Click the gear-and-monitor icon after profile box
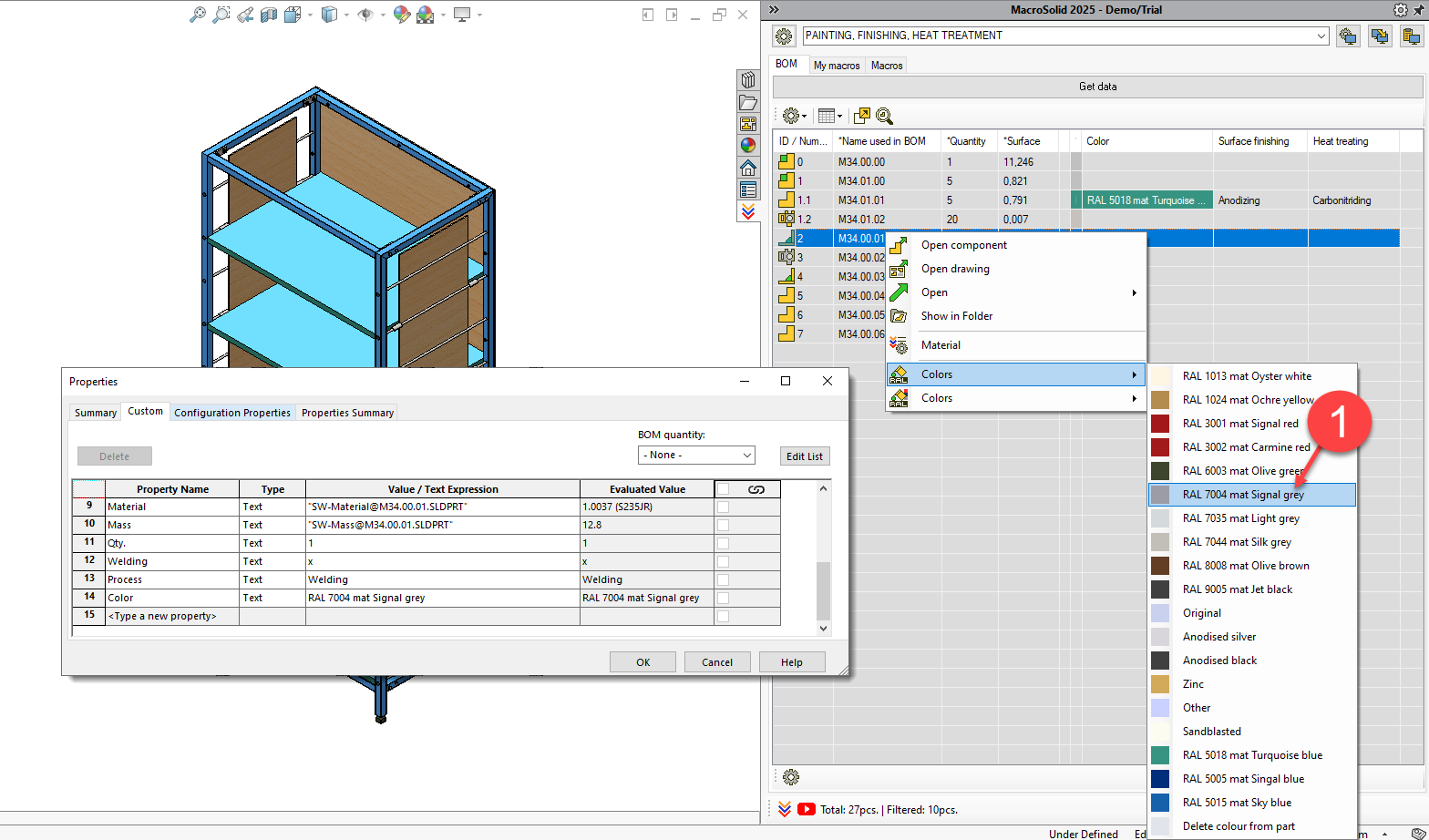1429x840 pixels. [1348, 36]
